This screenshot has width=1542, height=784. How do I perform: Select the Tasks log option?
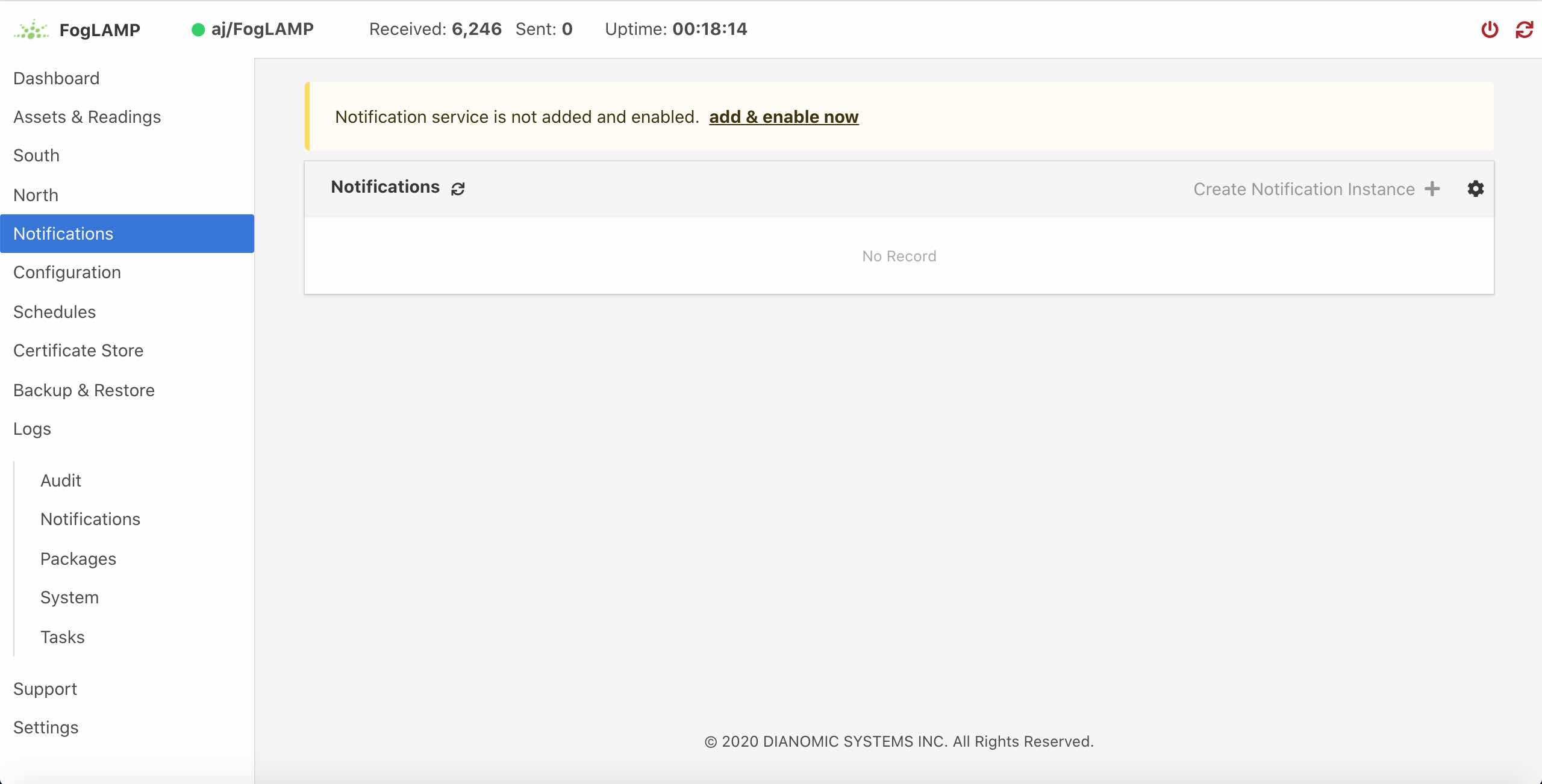[x=62, y=636]
